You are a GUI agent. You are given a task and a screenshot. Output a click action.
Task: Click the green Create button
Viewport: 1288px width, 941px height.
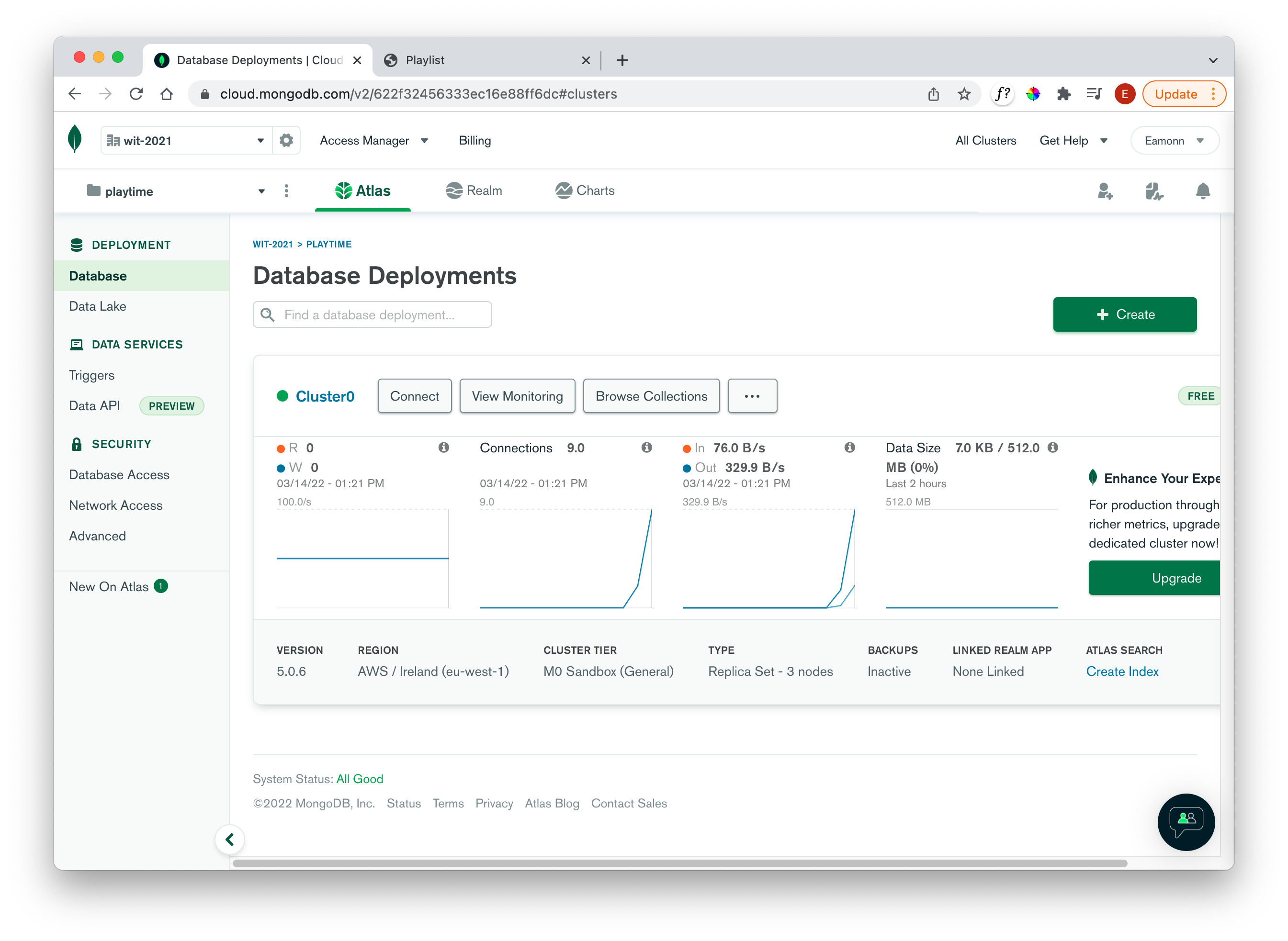click(1125, 314)
